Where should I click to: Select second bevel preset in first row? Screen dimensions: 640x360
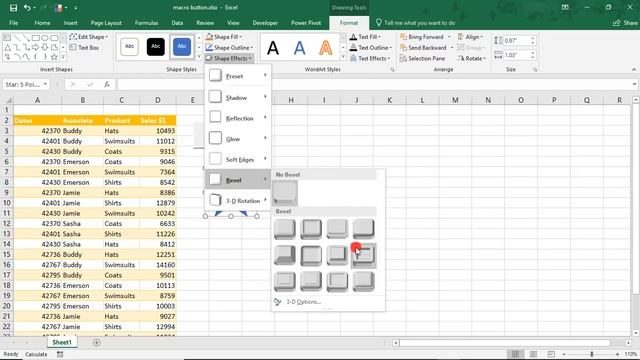pyautogui.click(x=311, y=229)
